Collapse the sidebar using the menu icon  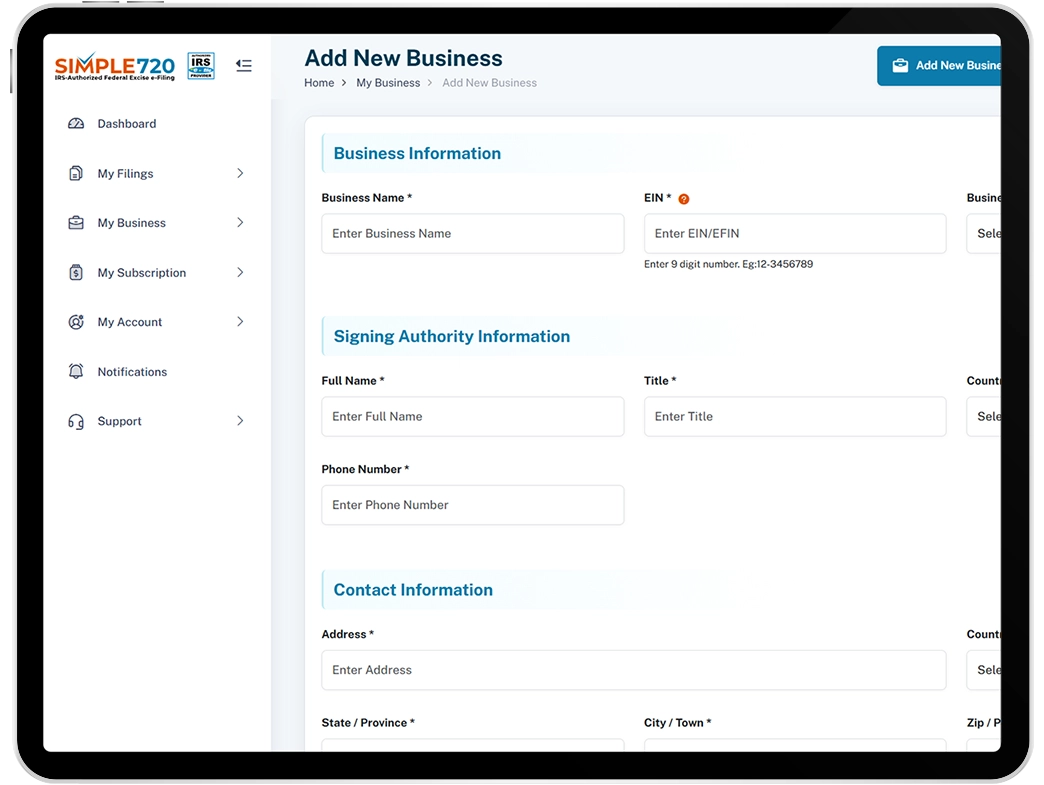coord(244,65)
